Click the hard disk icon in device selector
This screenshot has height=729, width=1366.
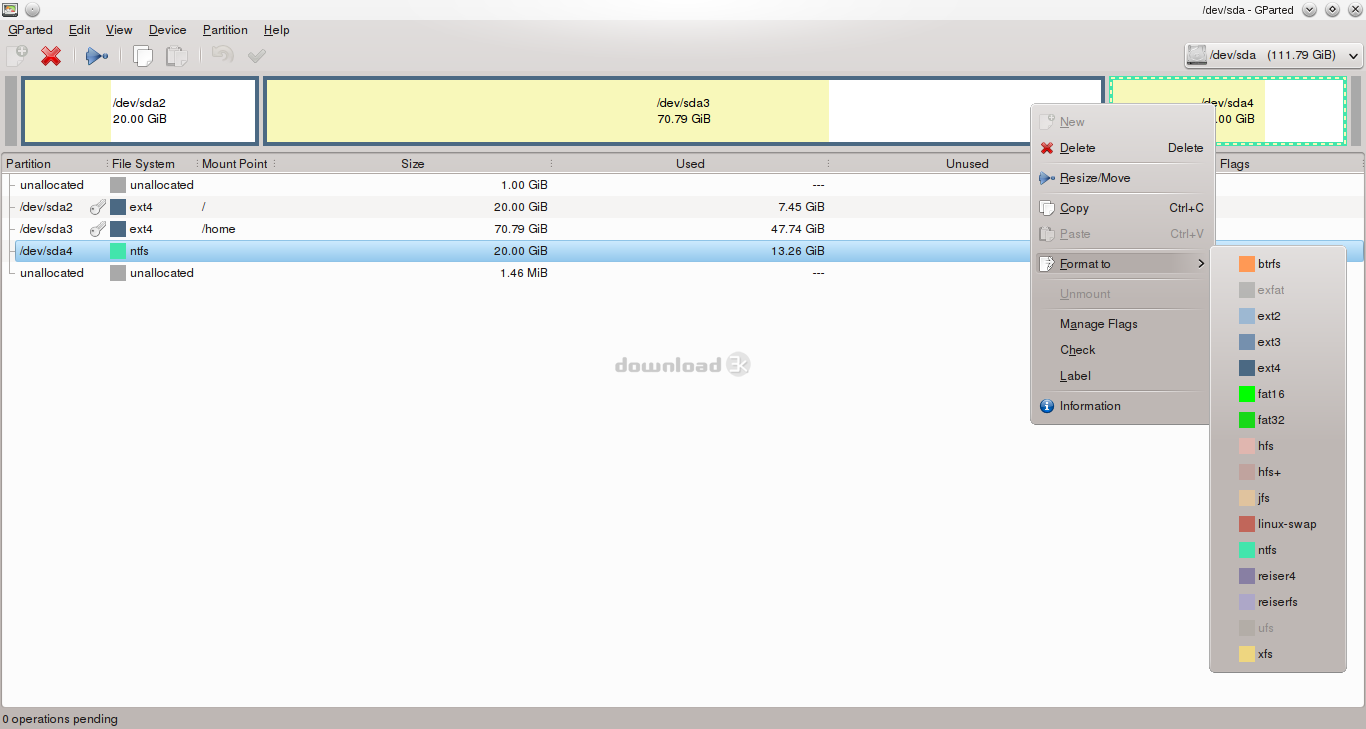click(1197, 55)
